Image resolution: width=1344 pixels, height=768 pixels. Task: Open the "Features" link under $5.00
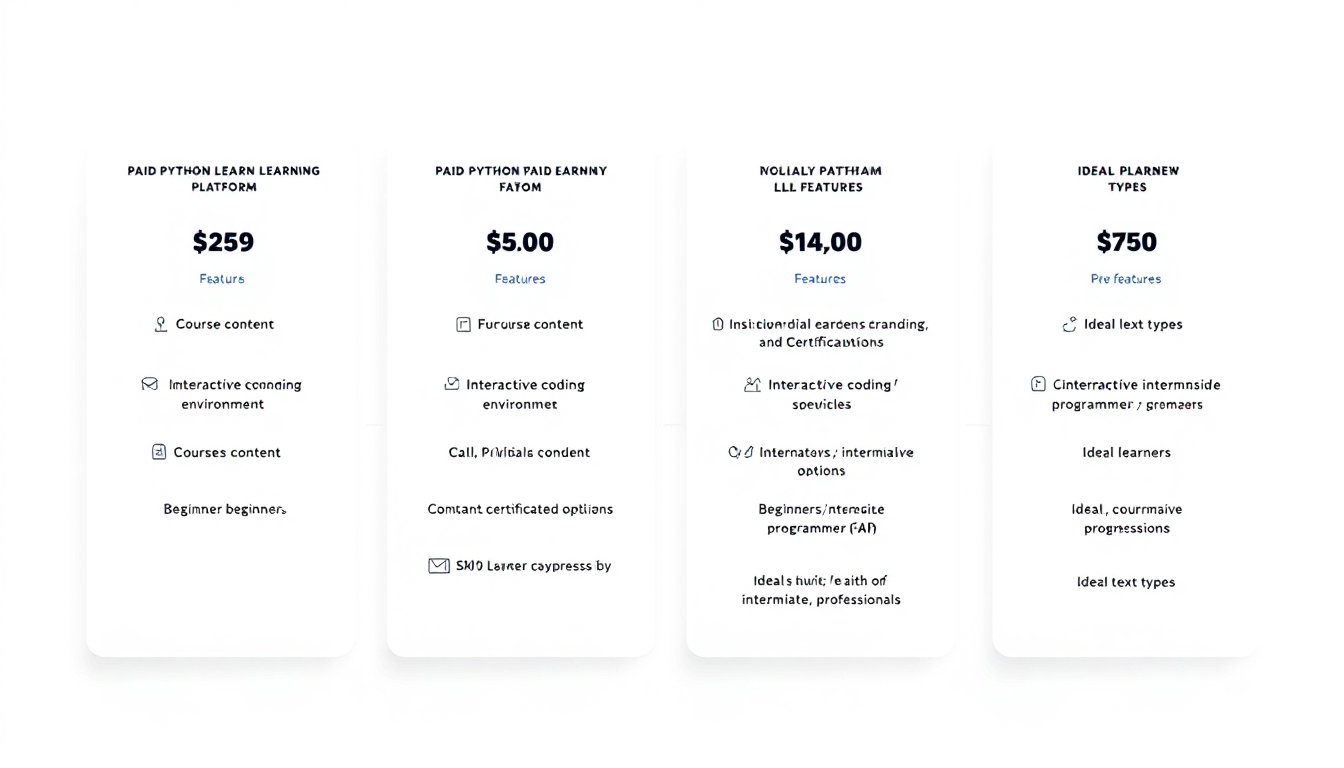click(x=520, y=279)
